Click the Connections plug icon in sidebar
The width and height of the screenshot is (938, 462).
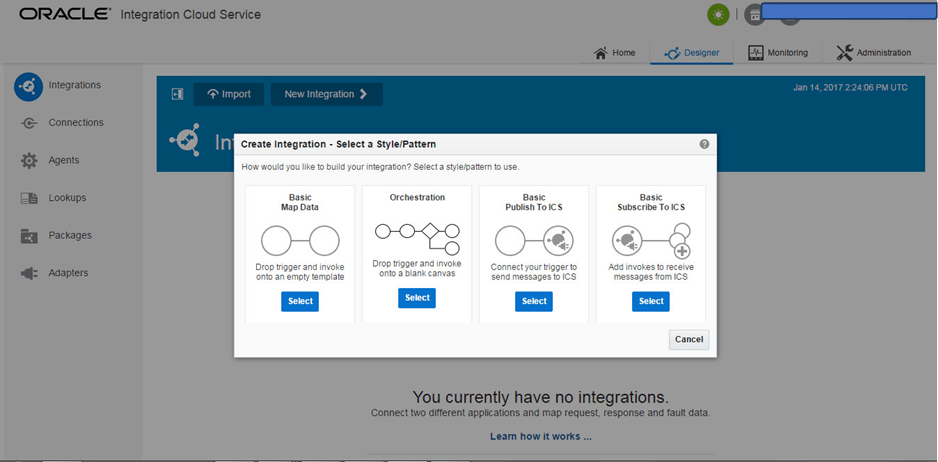pyautogui.click(x=29, y=123)
